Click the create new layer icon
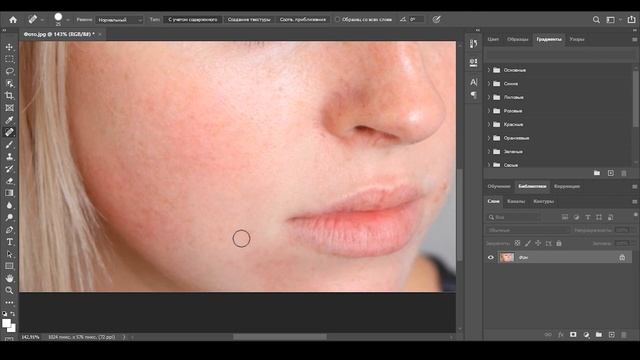 611,335
